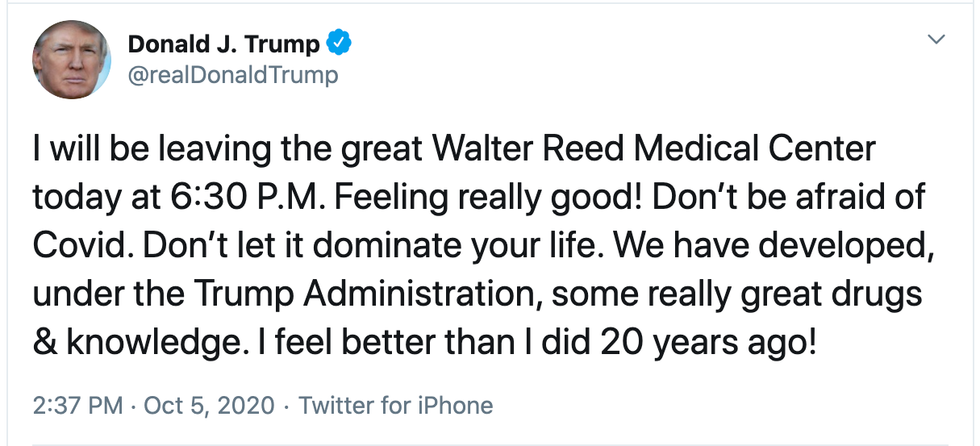Click the @realDonaldTrump handle
980x446 pixels.
(x=232, y=75)
